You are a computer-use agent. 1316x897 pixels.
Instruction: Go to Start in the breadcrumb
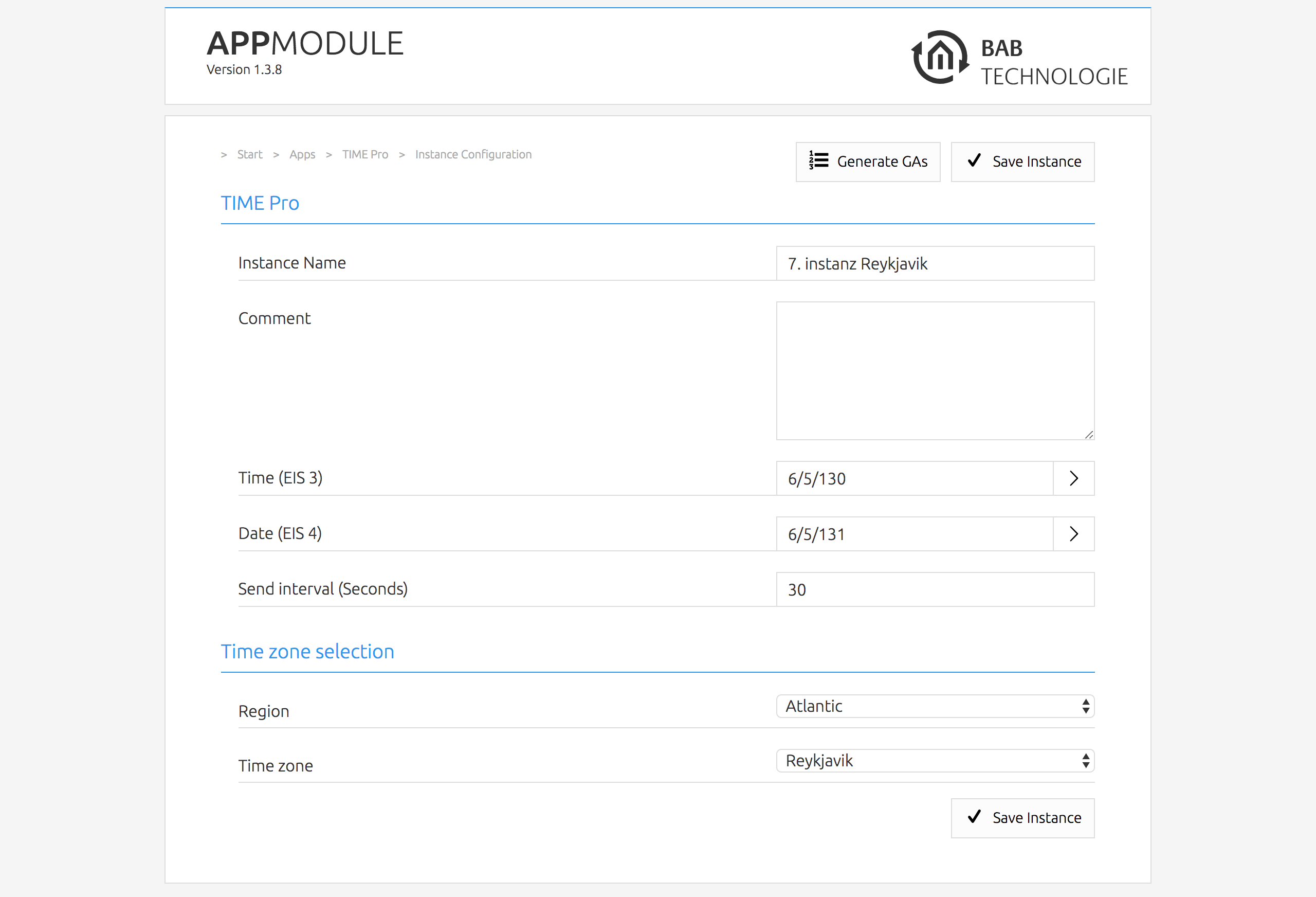[250, 155]
